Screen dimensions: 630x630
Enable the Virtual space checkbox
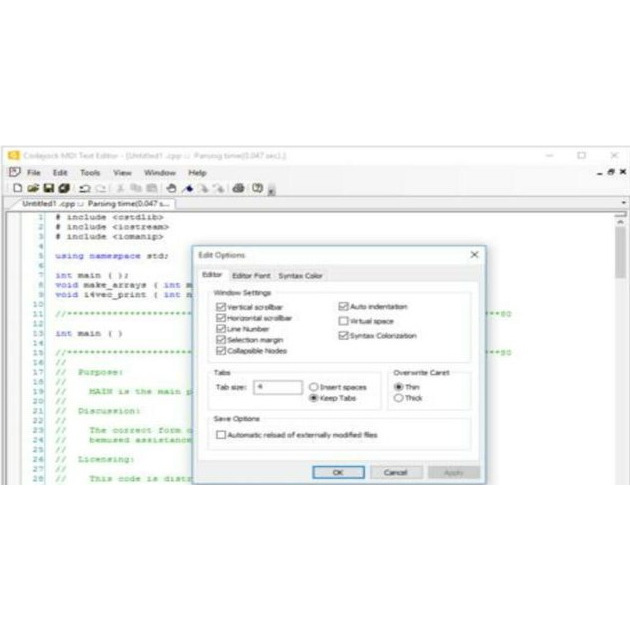tap(343, 321)
